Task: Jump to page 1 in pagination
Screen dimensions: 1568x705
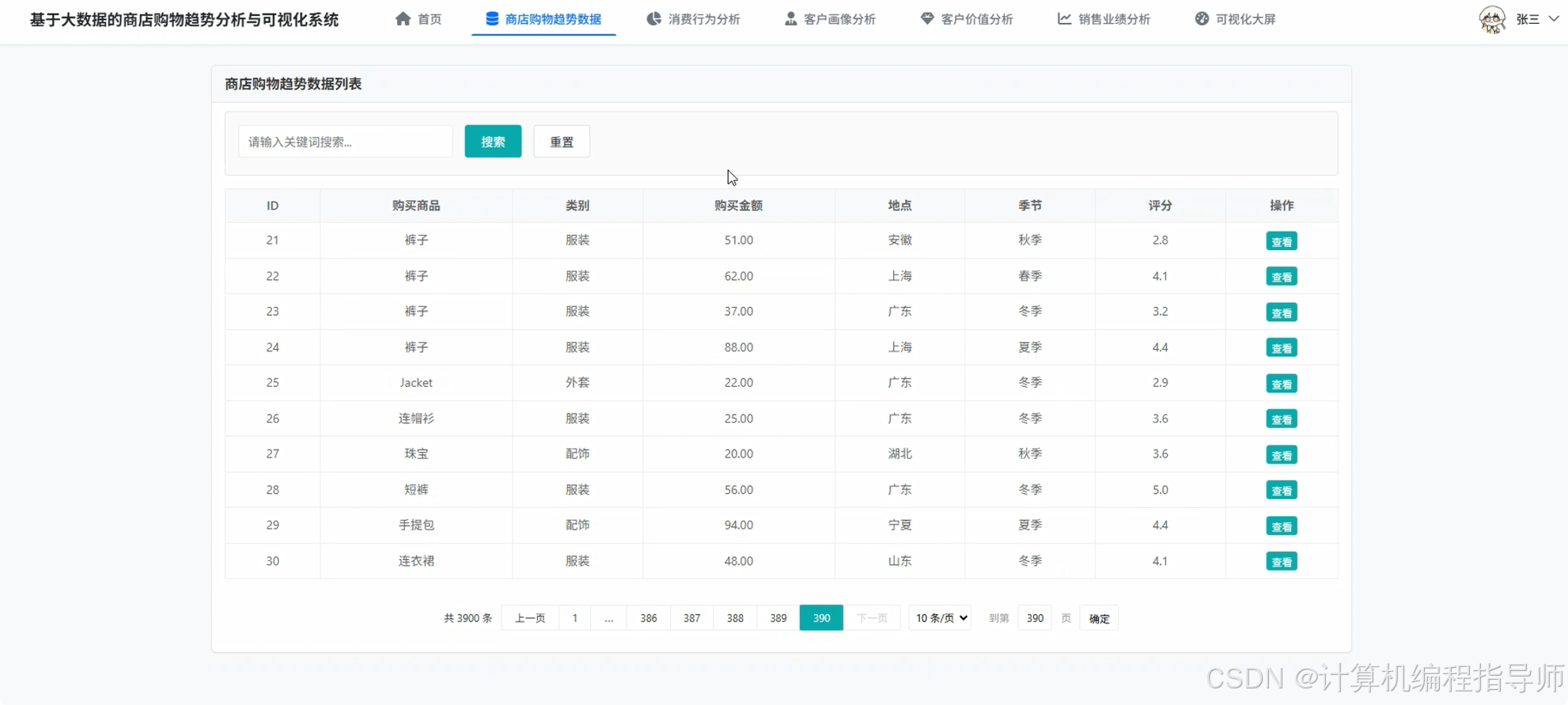Action: pos(575,618)
